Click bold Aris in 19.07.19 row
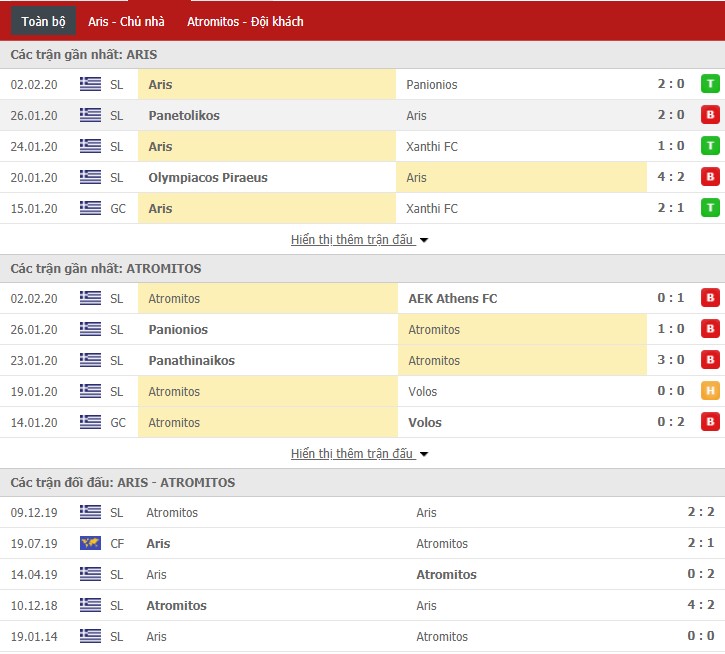 point(158,543)
